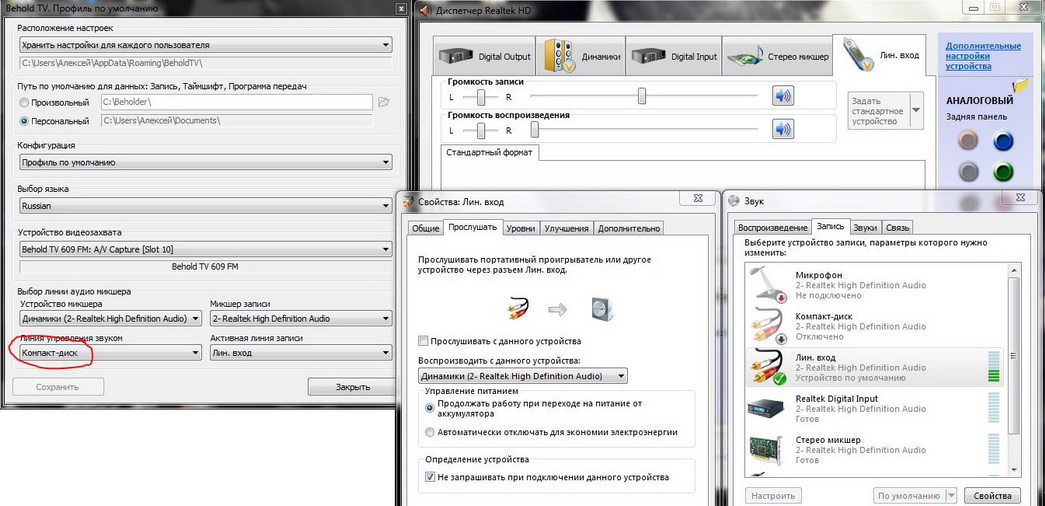
Task: Click the green rear panel jack
Action: [1002, 171]
